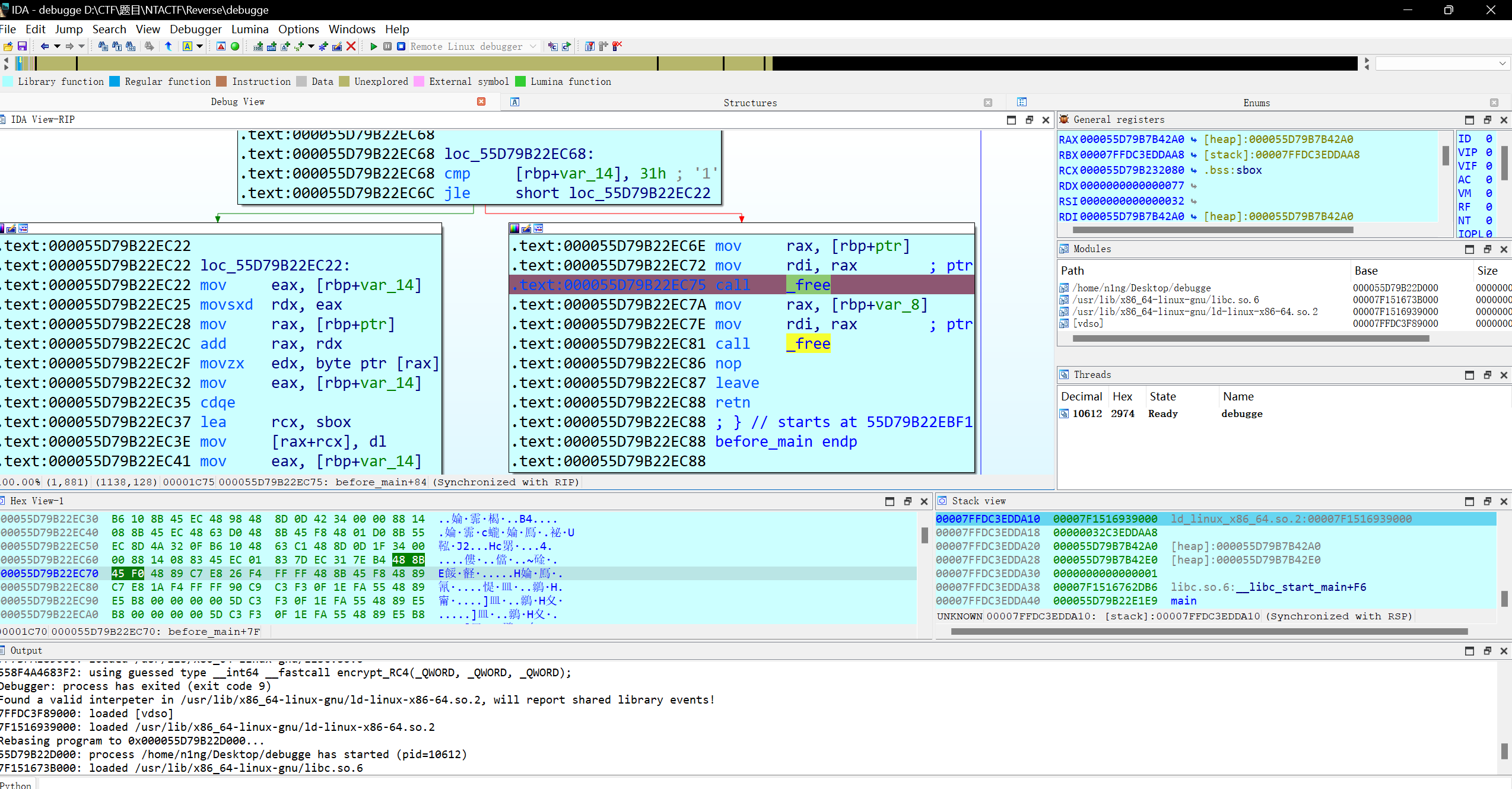The height and width of the screenshot is (789, 1512).
Task: Terminate process with blue stop button
Action: click(x=401, y=46)
